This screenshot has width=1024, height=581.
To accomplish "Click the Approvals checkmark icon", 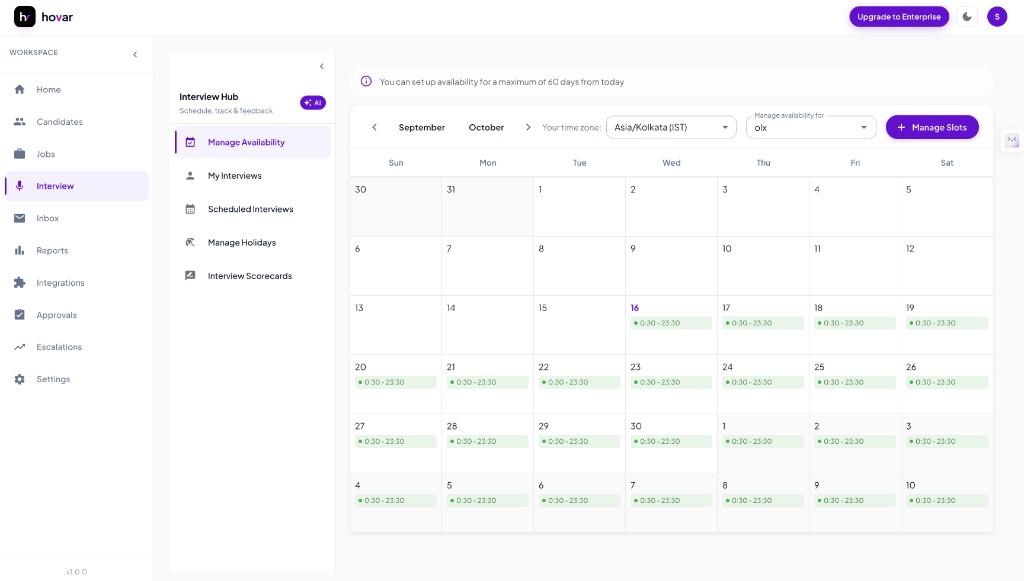I will click(20, 315).
